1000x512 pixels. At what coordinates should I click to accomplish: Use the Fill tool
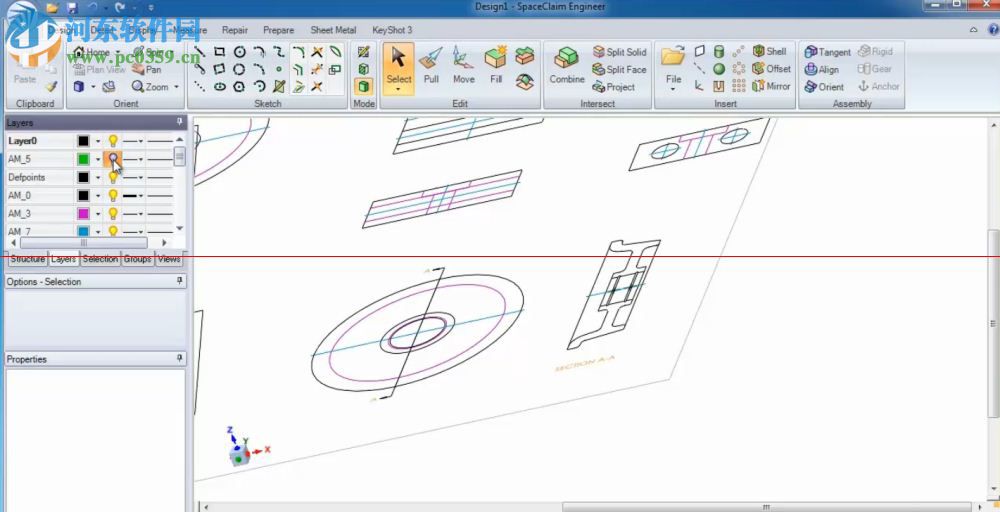pos(496,65)
